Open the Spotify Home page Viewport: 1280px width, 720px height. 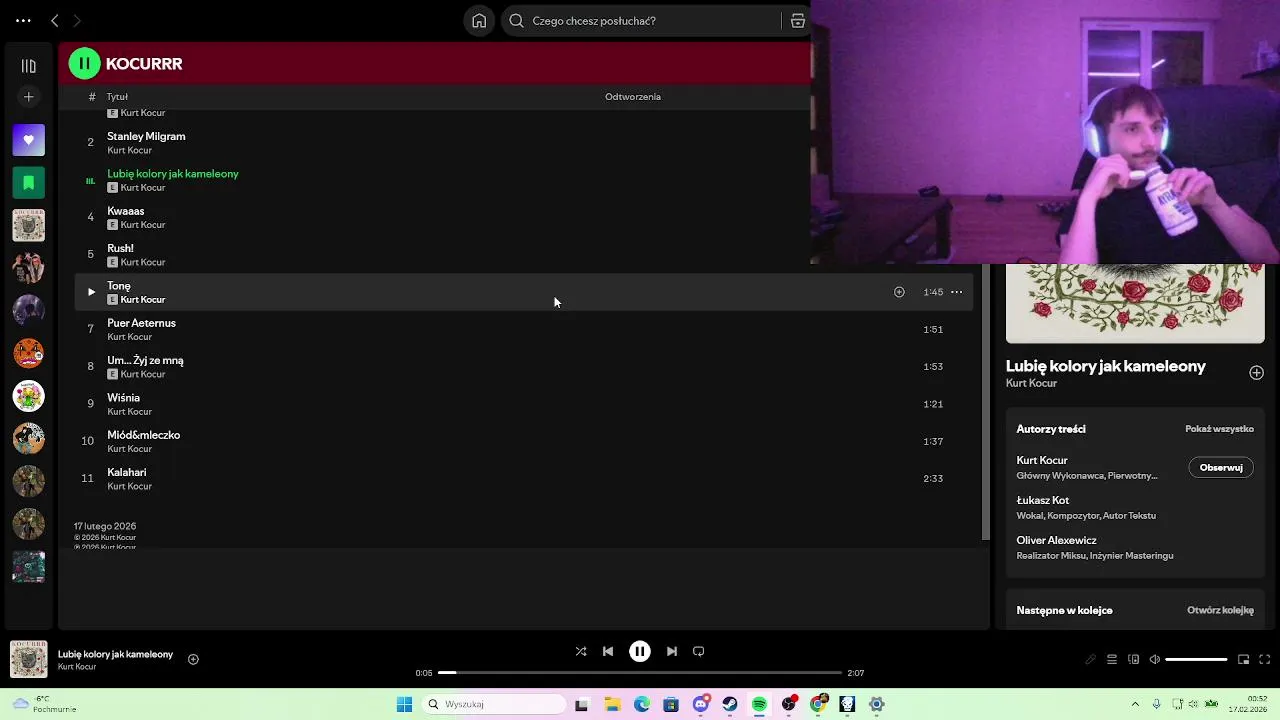click(479, 20)
